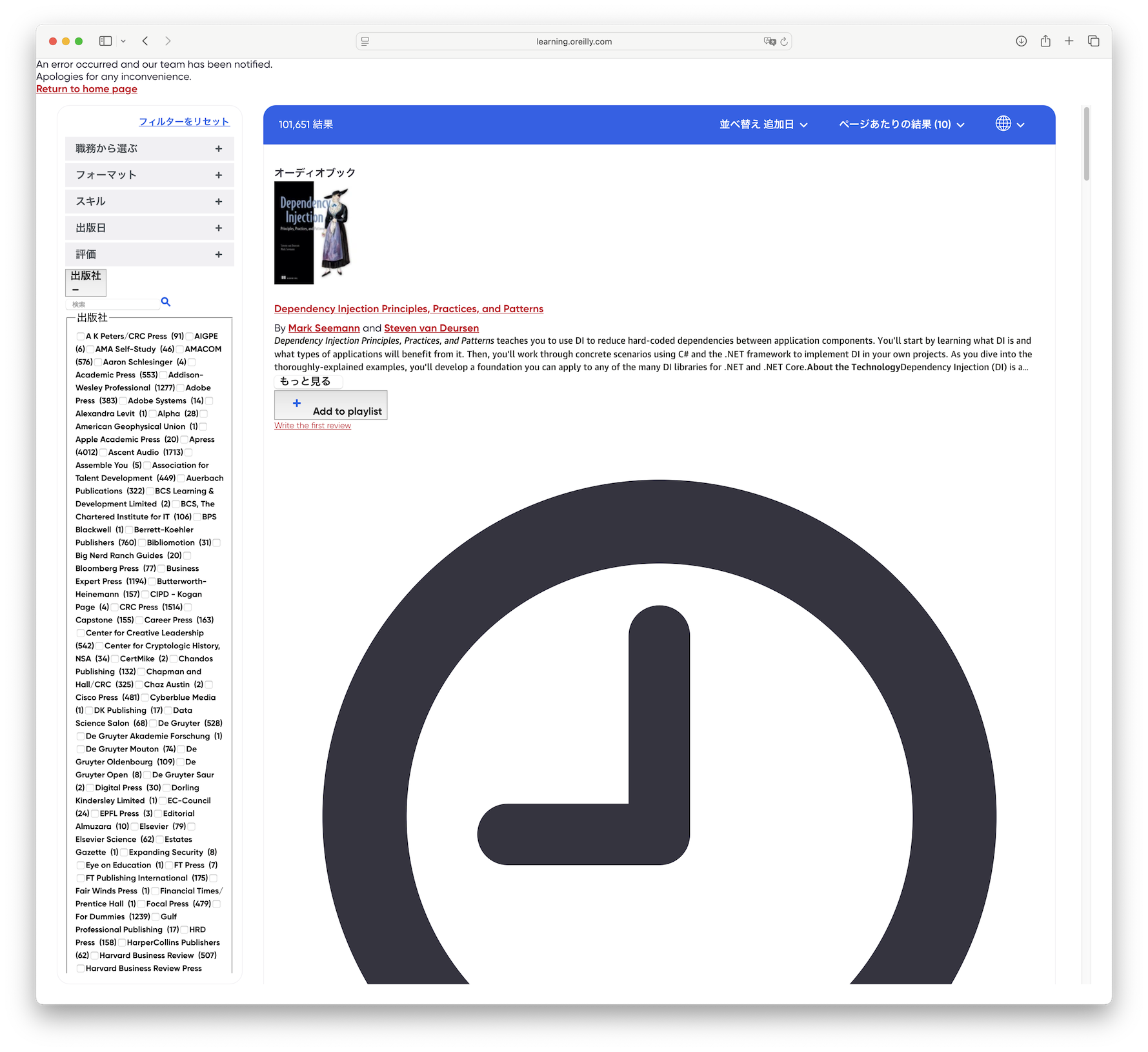1148x1052 pixels.
Task: Tick the Ascent Audio checkbox
Action: coord(103,452)
